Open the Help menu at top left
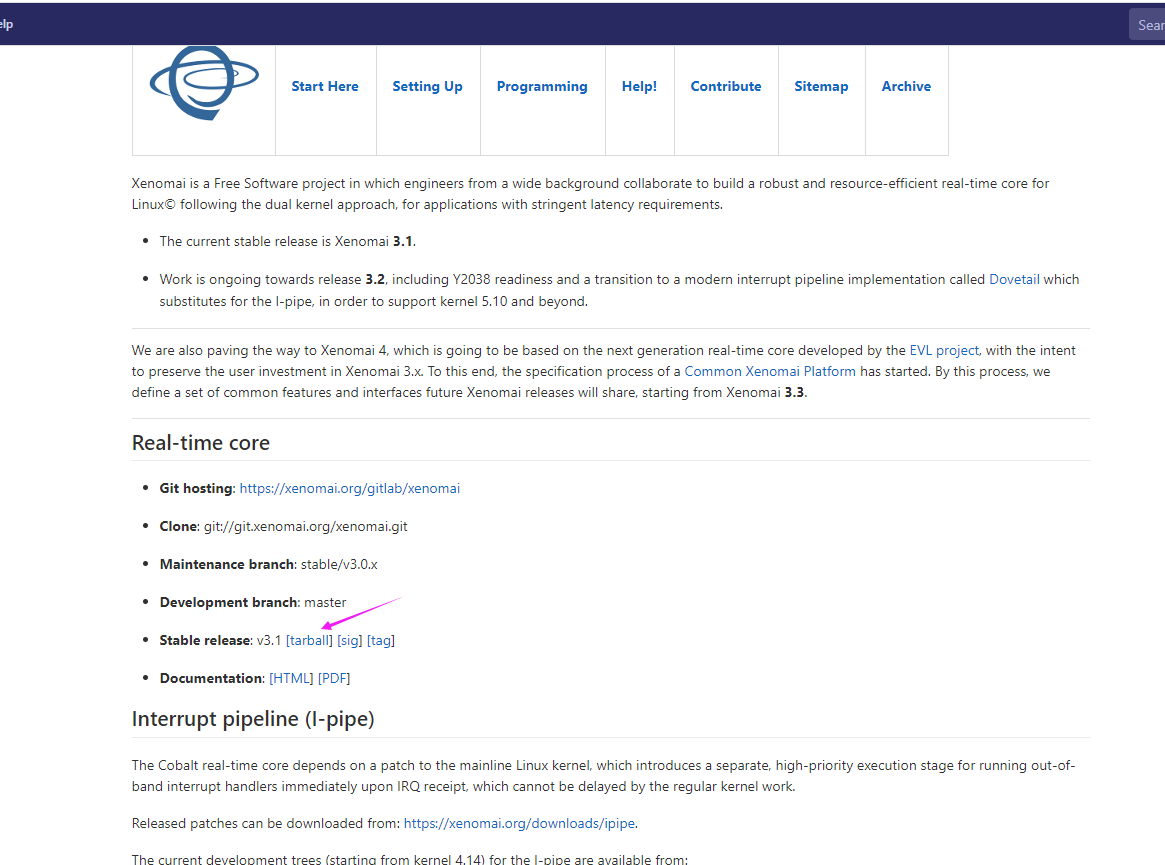The image size is (1165, 865). point(5,23)
